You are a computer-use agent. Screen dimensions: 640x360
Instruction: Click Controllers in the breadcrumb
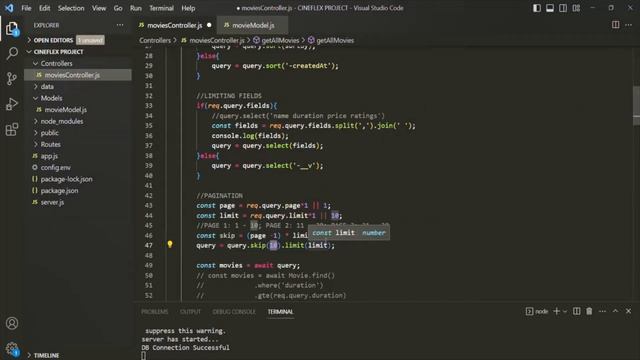tap(155, 40)
